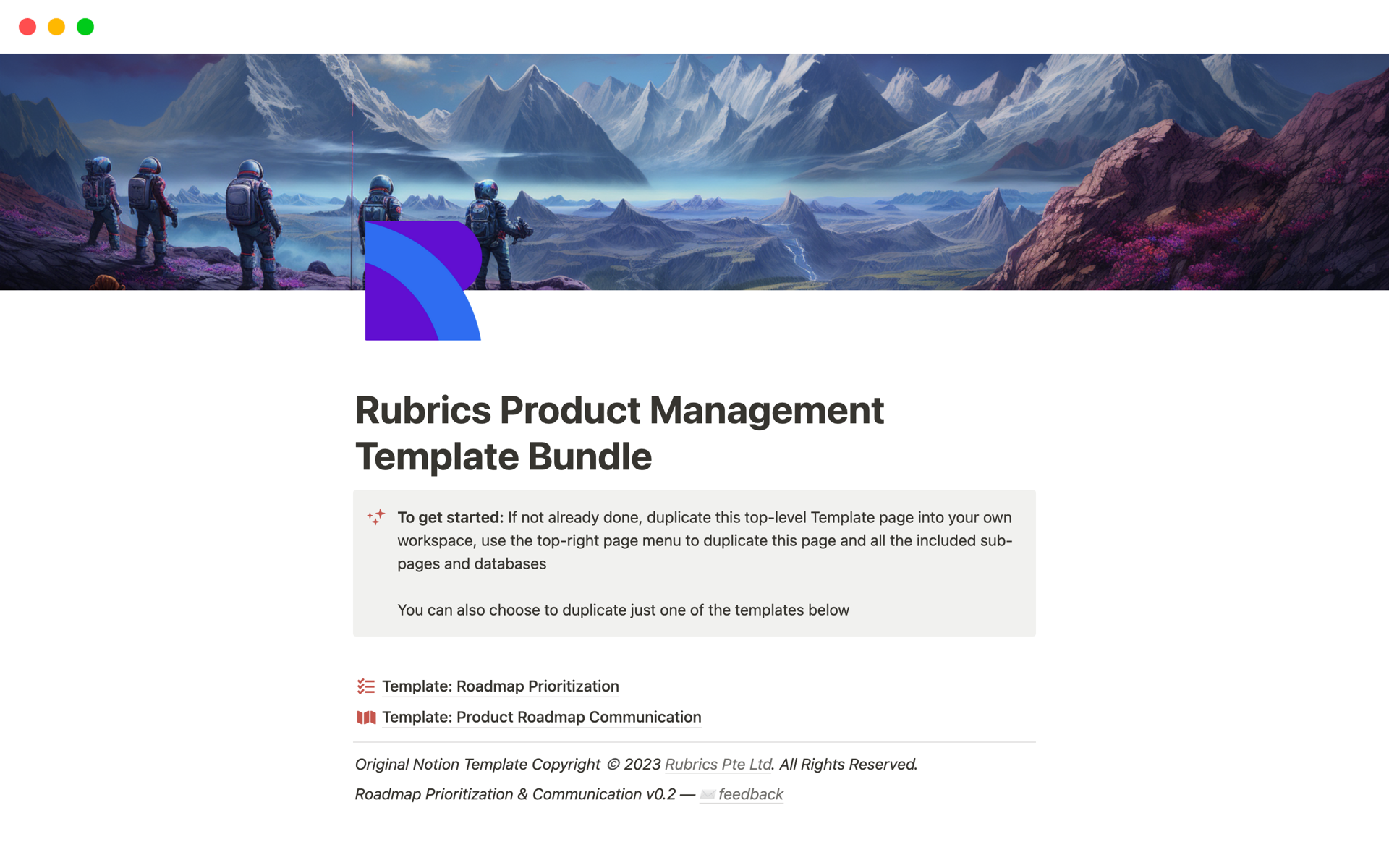Image resolution: width=1389 pixels, height=868 pixels.
Task: Enter full screen with the green button
Action: click(x=85, y=26)
